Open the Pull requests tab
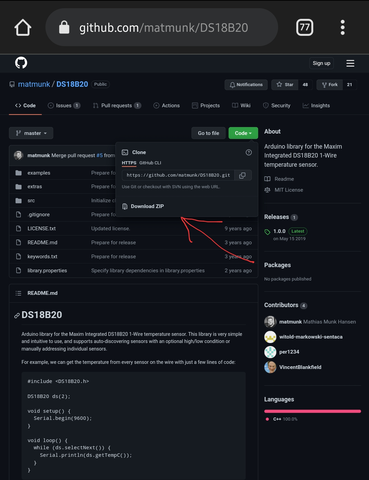This screenshot has width=369, height=480. point(117,106)
